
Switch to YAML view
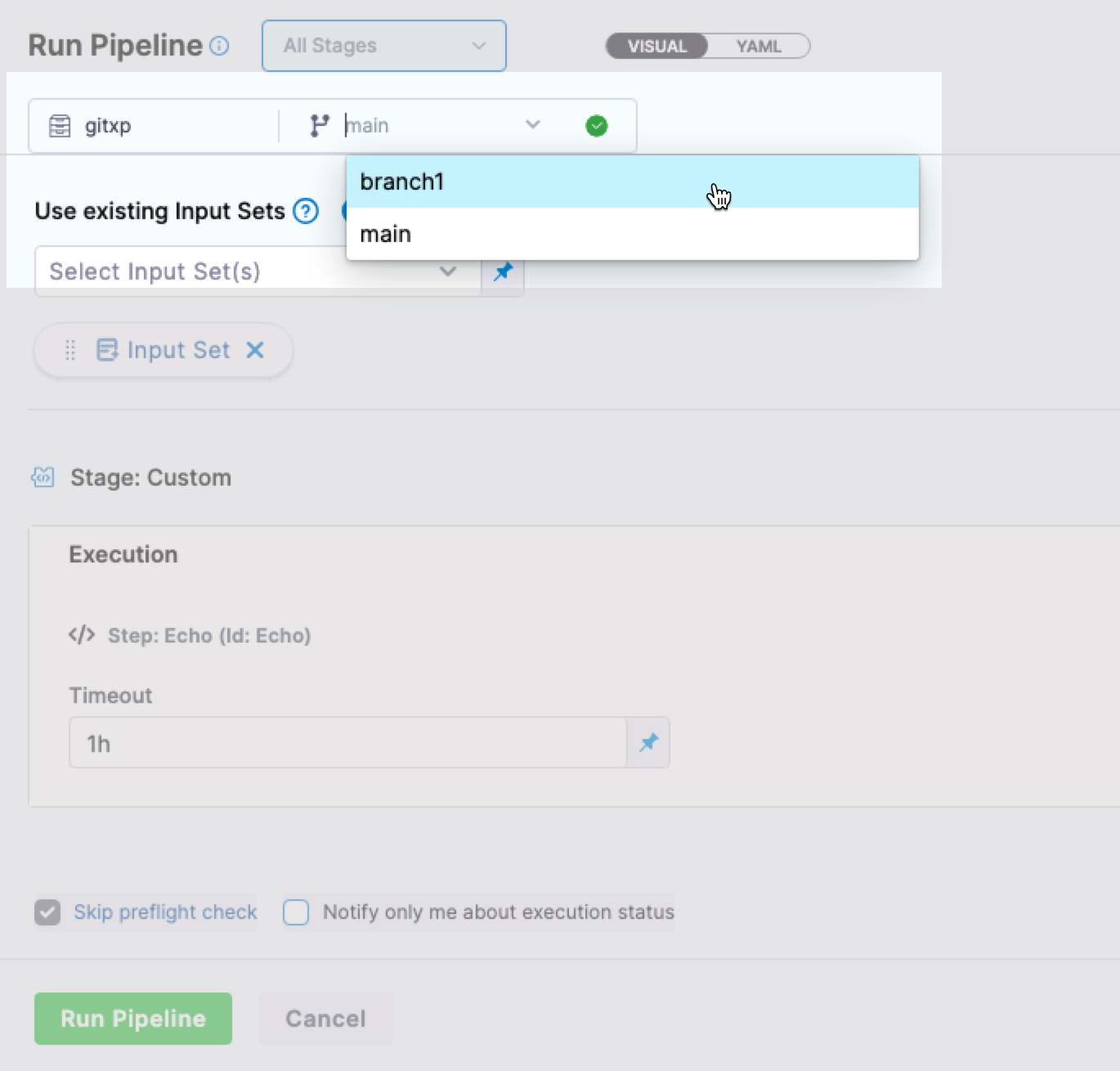tap(759, 47)
